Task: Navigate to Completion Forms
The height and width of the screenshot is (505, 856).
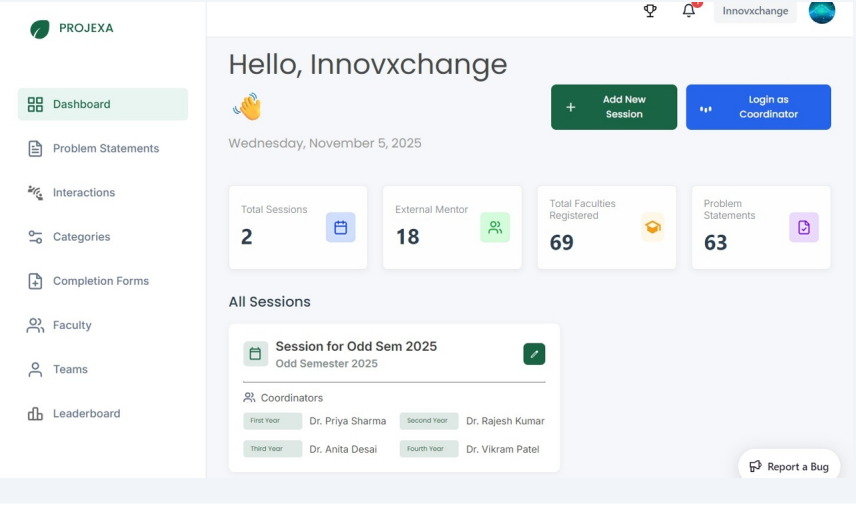Action: tap(100, 281)
